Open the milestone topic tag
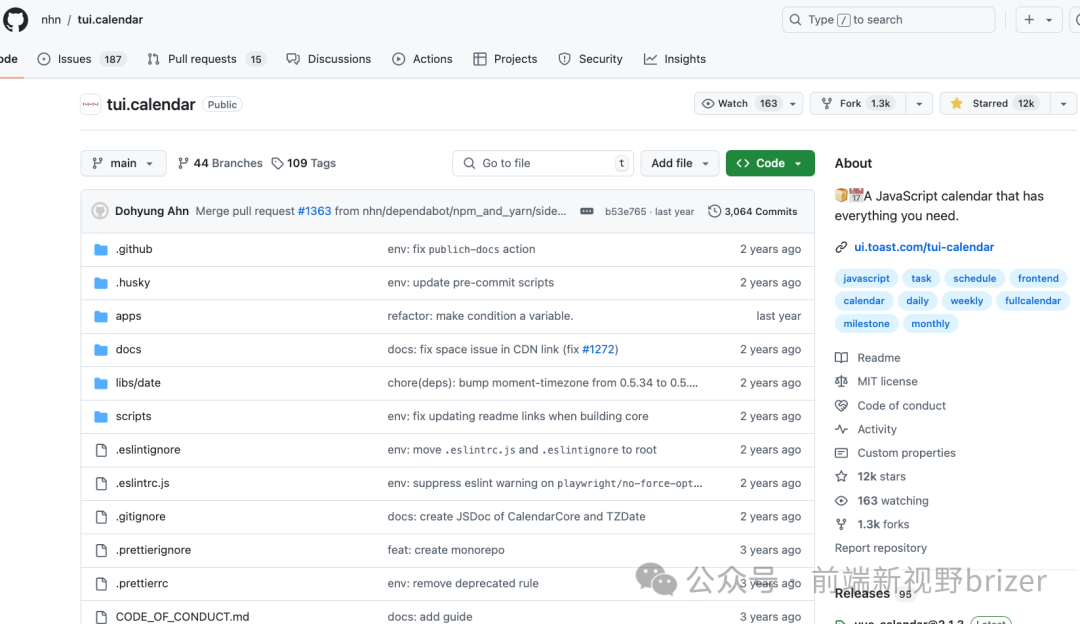Viewport: 1080px width, 624px height. (866, 324)
